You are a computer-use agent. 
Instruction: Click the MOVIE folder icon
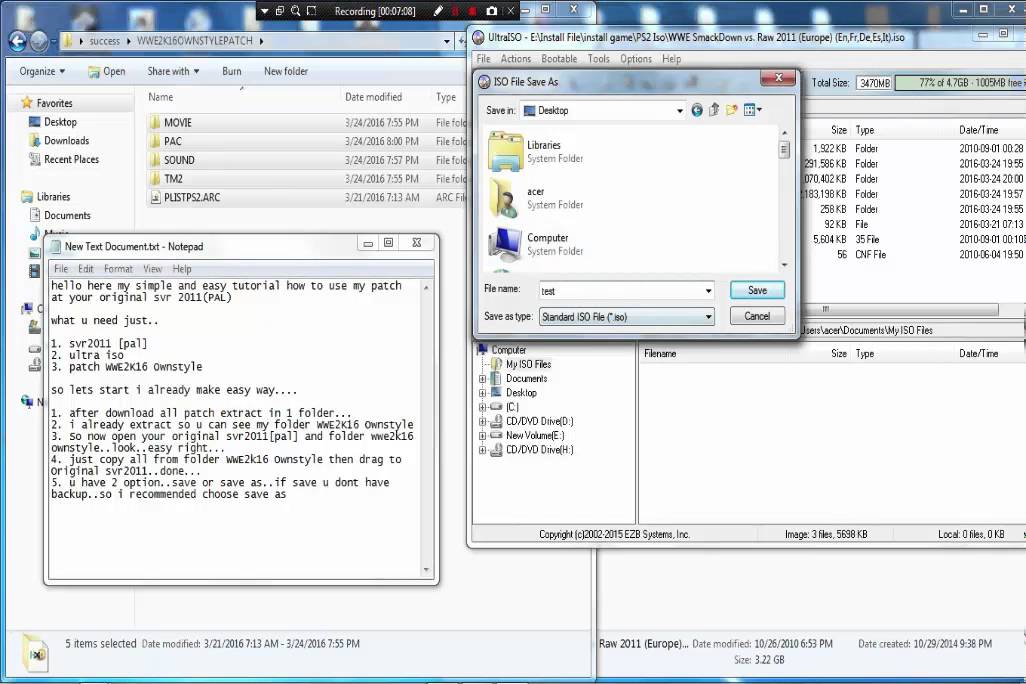tap(155, 122)
